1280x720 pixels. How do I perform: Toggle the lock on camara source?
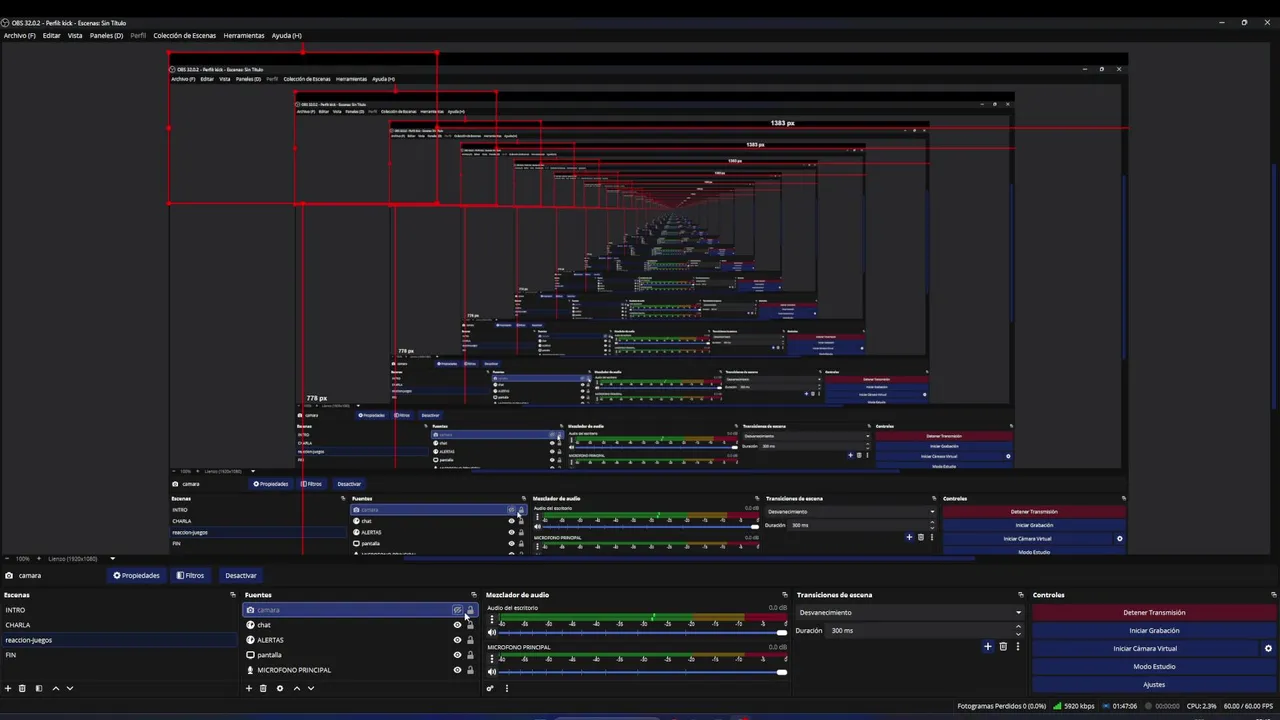pos(470,610)
